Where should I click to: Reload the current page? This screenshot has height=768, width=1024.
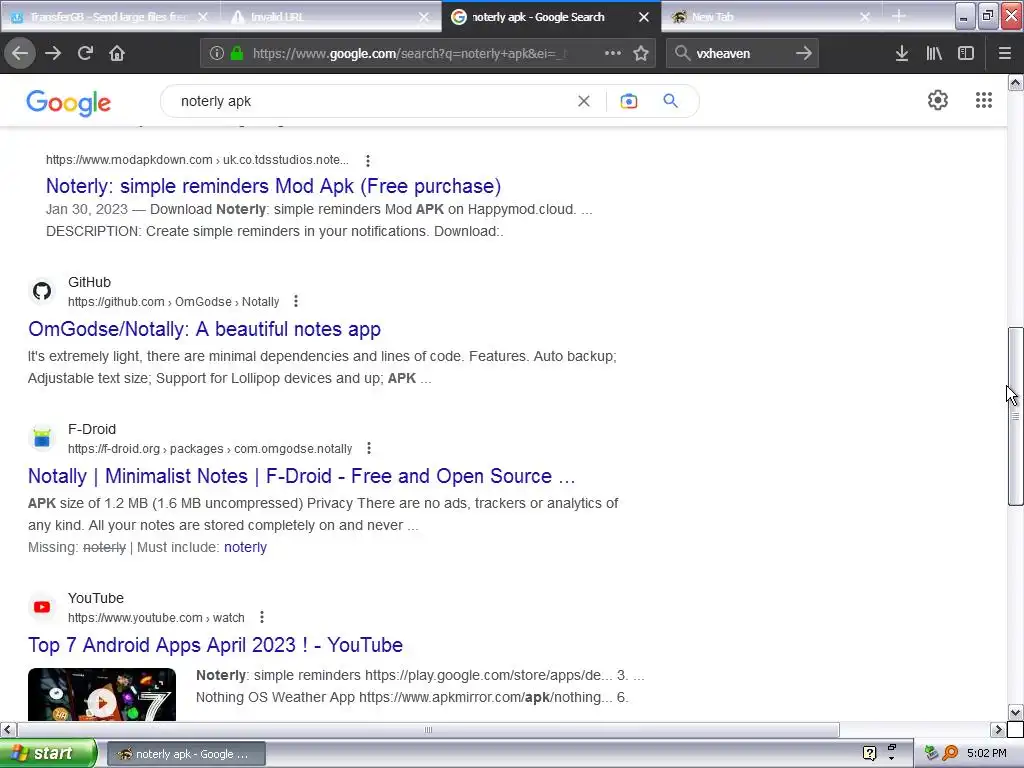[x=85, y=53]
